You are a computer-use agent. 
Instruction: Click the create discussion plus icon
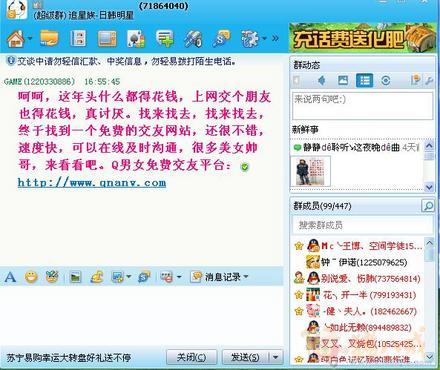point(165,39)
